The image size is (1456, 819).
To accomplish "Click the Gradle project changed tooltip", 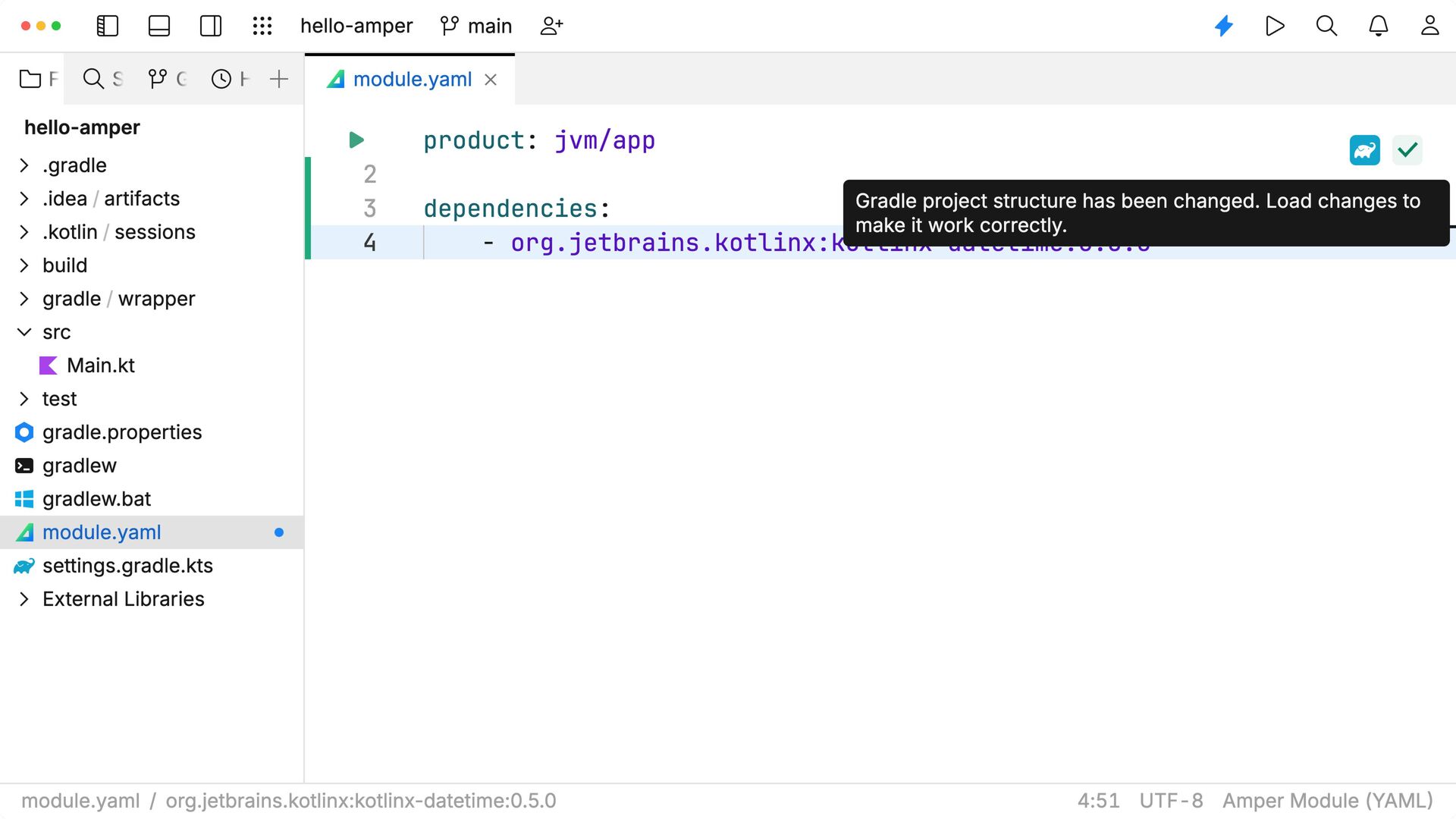I will (1146, 213).
